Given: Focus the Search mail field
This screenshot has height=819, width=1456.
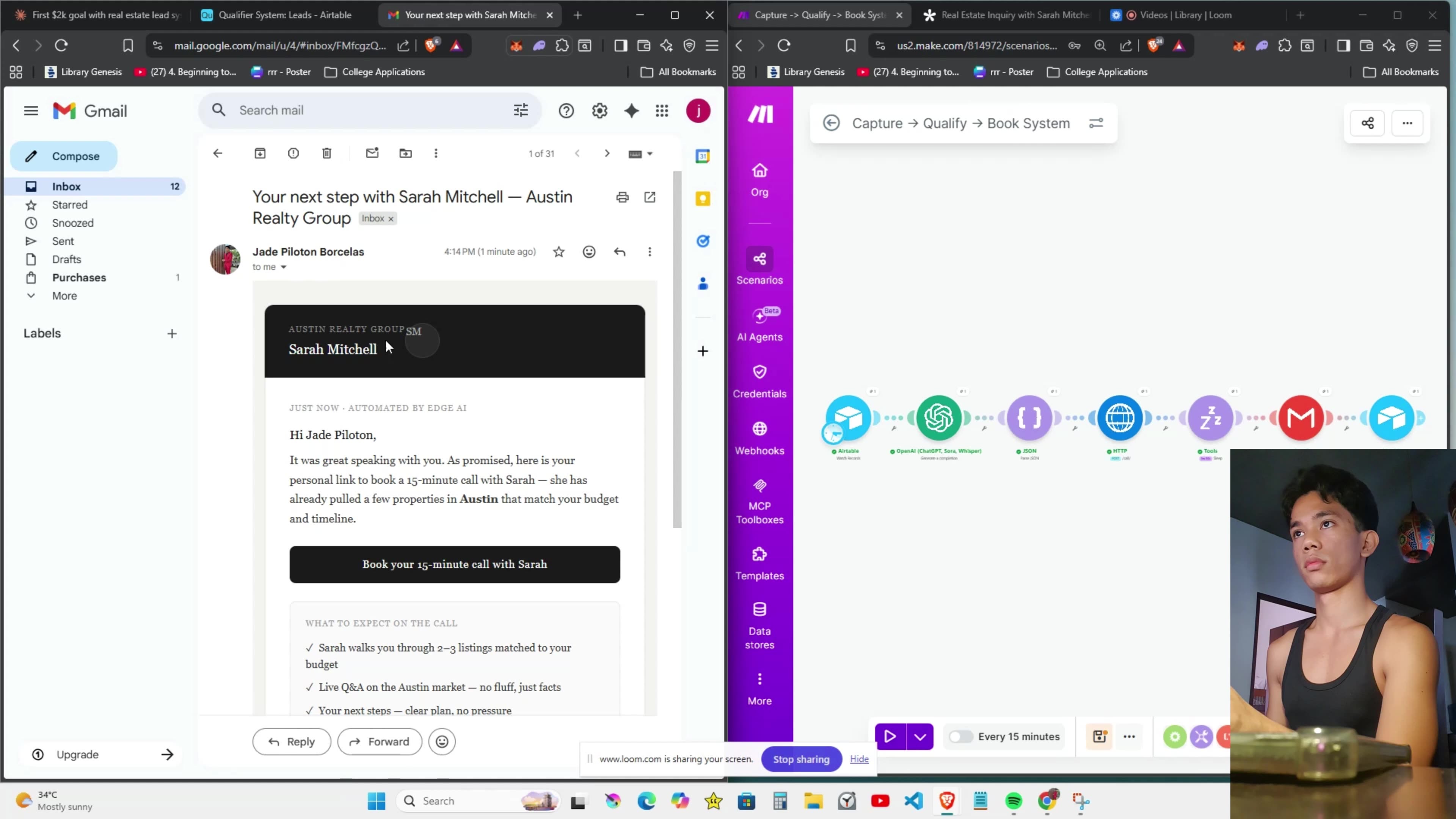Looking at the screenshot, I should click(370, 110).
